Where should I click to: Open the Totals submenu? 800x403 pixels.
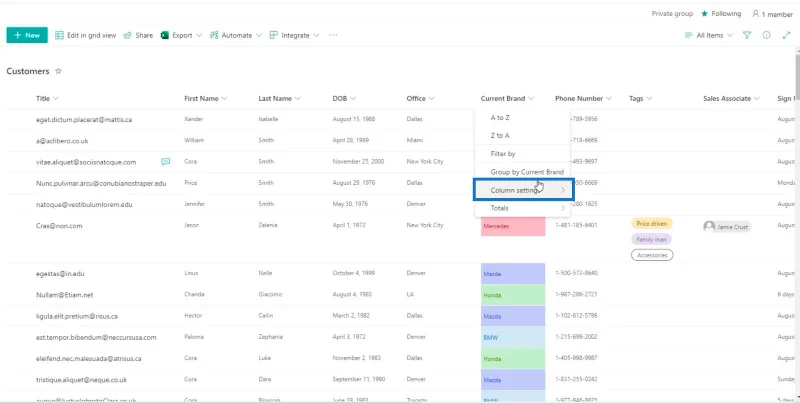coord(522,208)
